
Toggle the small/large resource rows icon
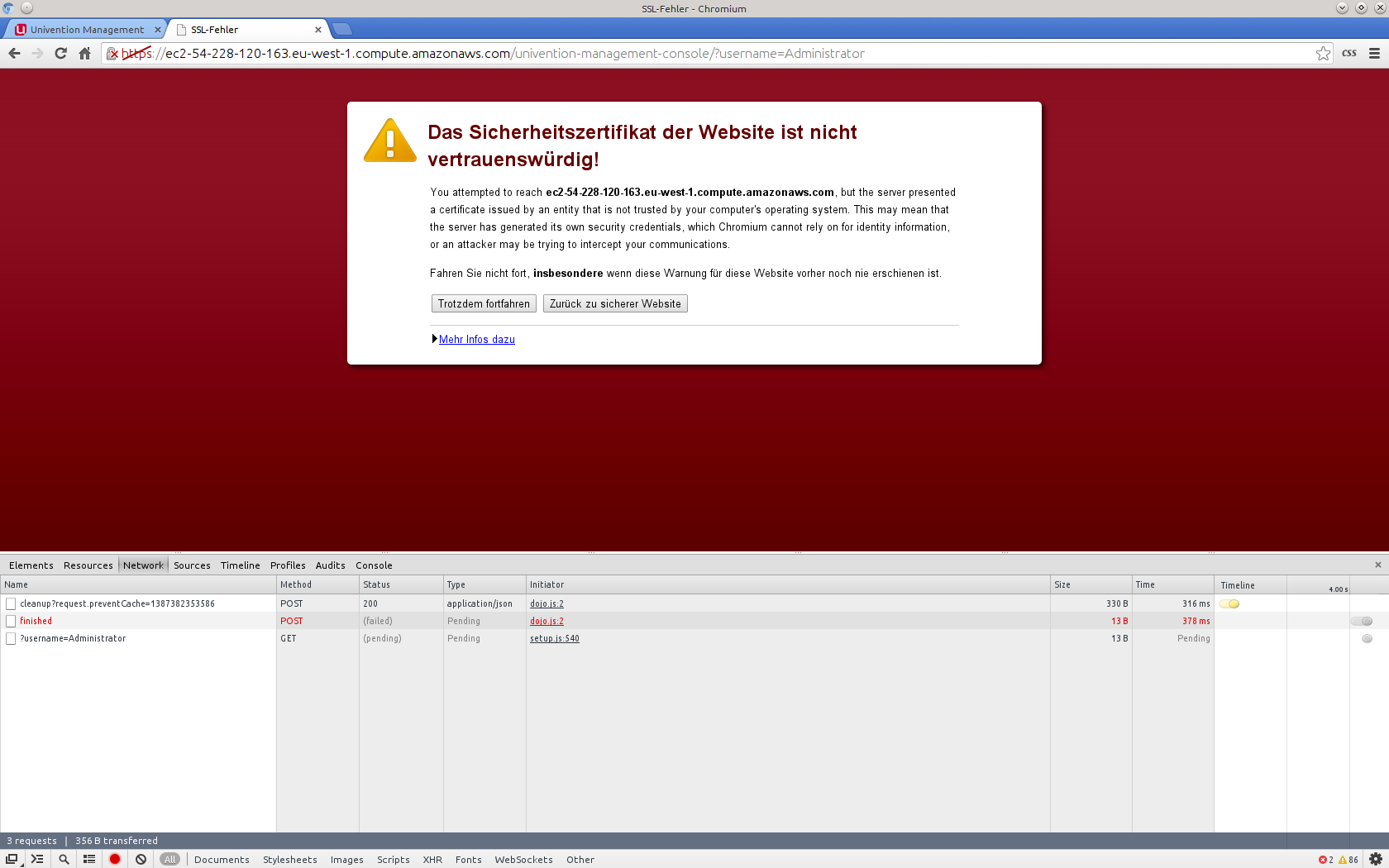point(89,859)
